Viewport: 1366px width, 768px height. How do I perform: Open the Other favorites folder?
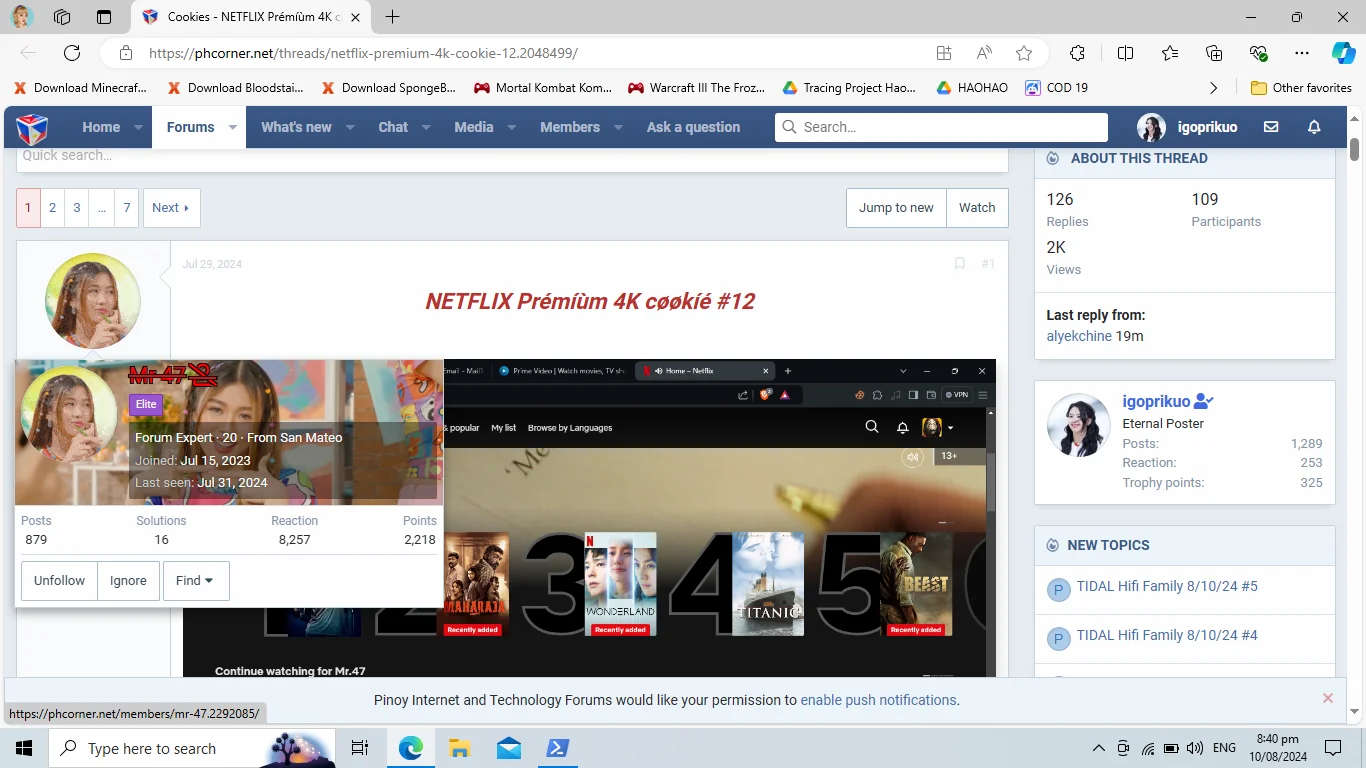1301,88
